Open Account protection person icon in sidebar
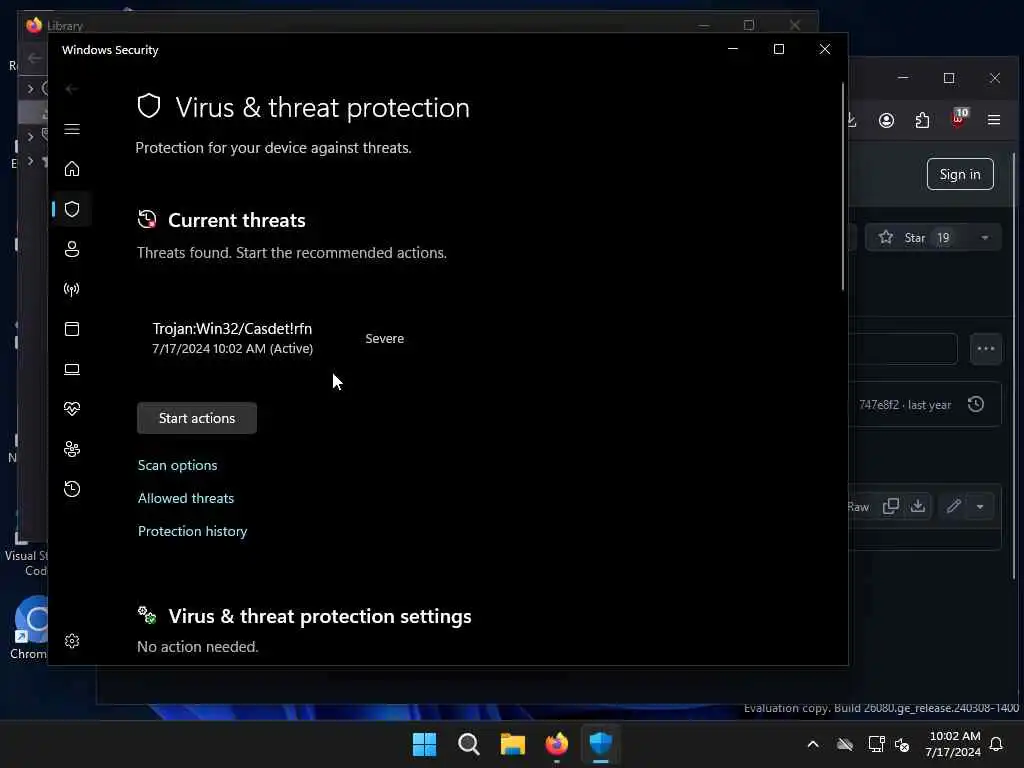Viewport: 1024px width, 768px height. pyautogui.click(x=72, y=249)
